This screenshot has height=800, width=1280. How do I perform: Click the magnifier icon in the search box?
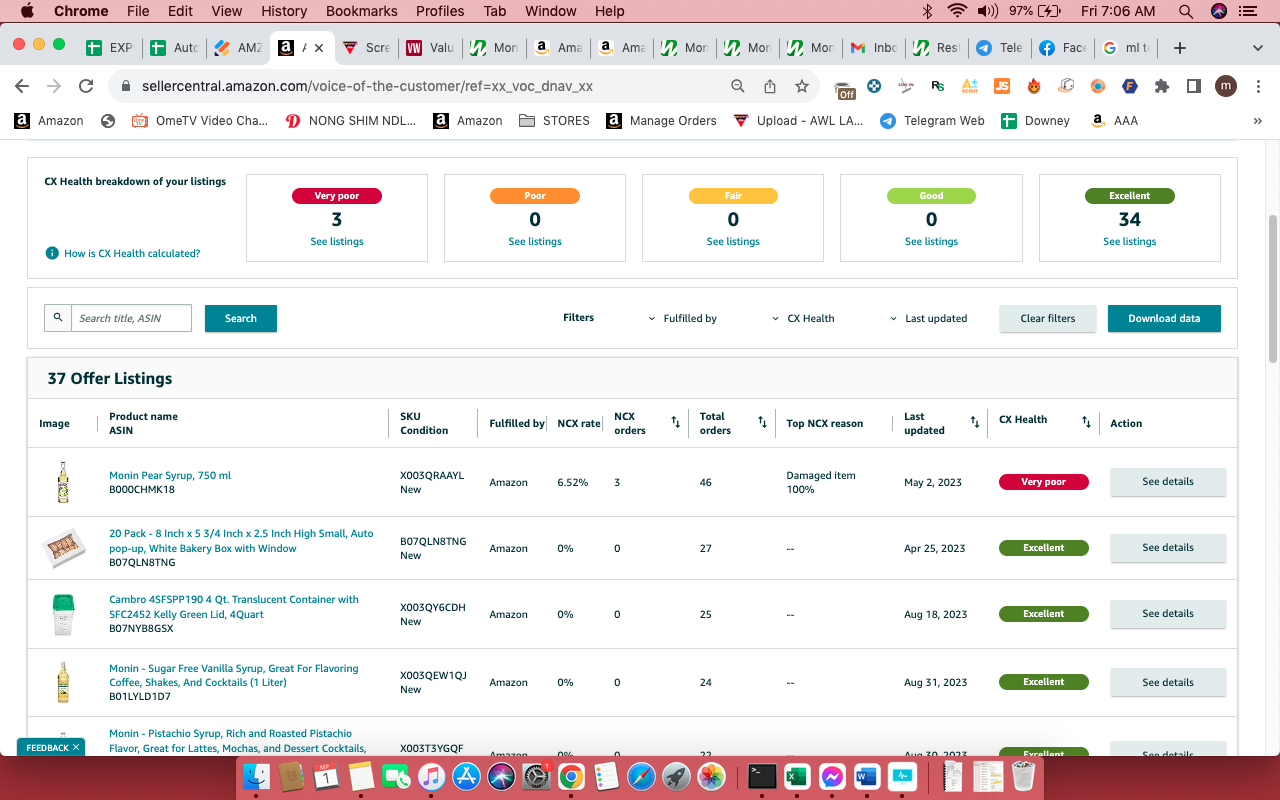tap(58, 318)
